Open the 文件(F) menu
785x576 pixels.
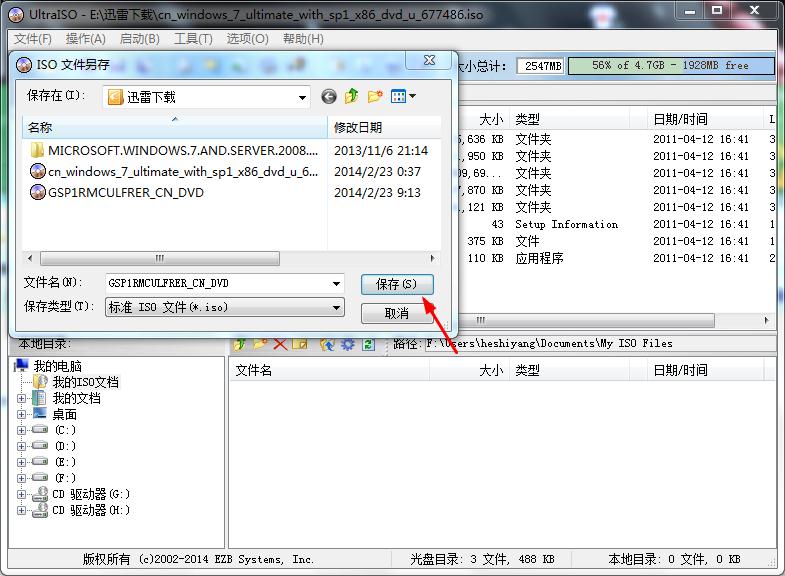33,39
